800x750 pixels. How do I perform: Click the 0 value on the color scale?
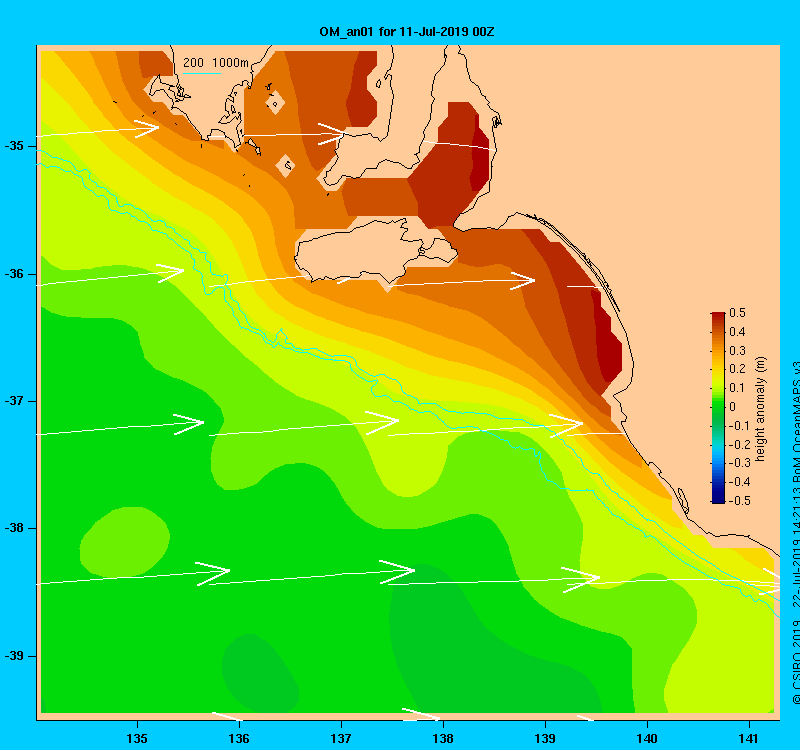pos(733,407)
